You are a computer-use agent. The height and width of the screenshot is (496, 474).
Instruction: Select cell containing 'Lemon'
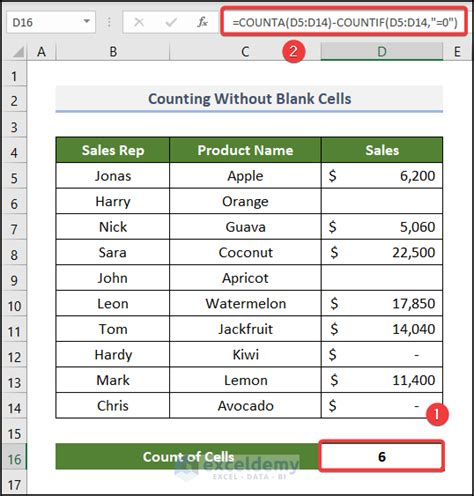(x=245, y=380)
